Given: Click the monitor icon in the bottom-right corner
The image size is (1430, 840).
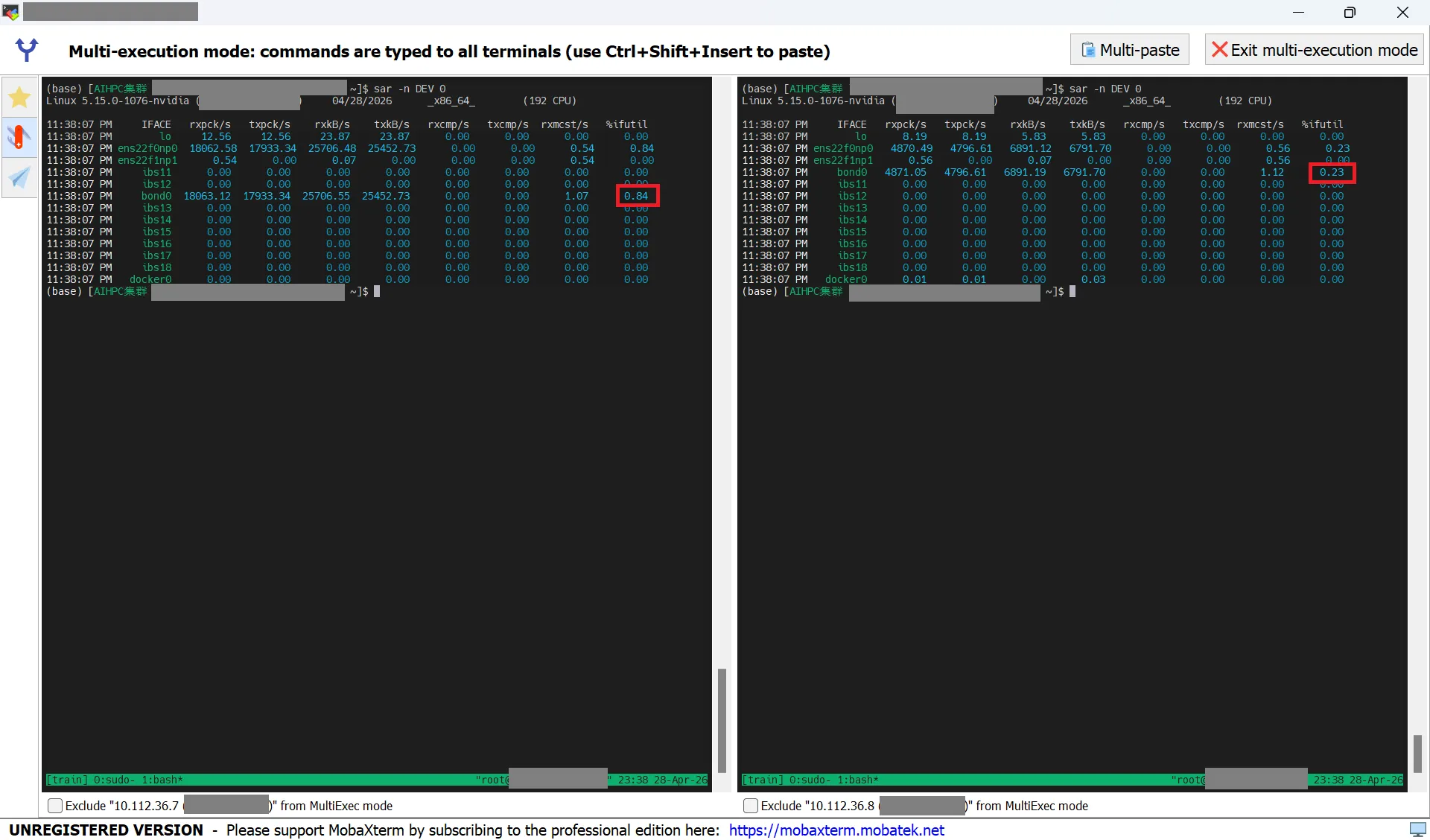Looking at the screenshot, I should tap(1417, 830).
